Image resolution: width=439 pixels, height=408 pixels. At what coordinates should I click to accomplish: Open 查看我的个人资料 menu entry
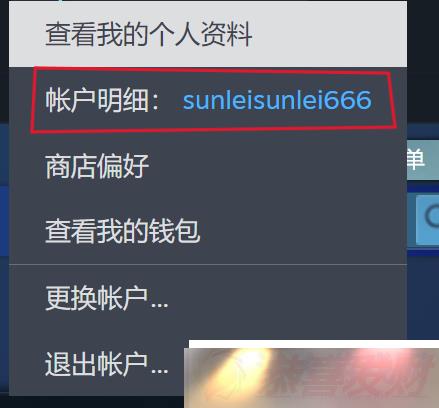pyautogui.click(x=149, y=34)
